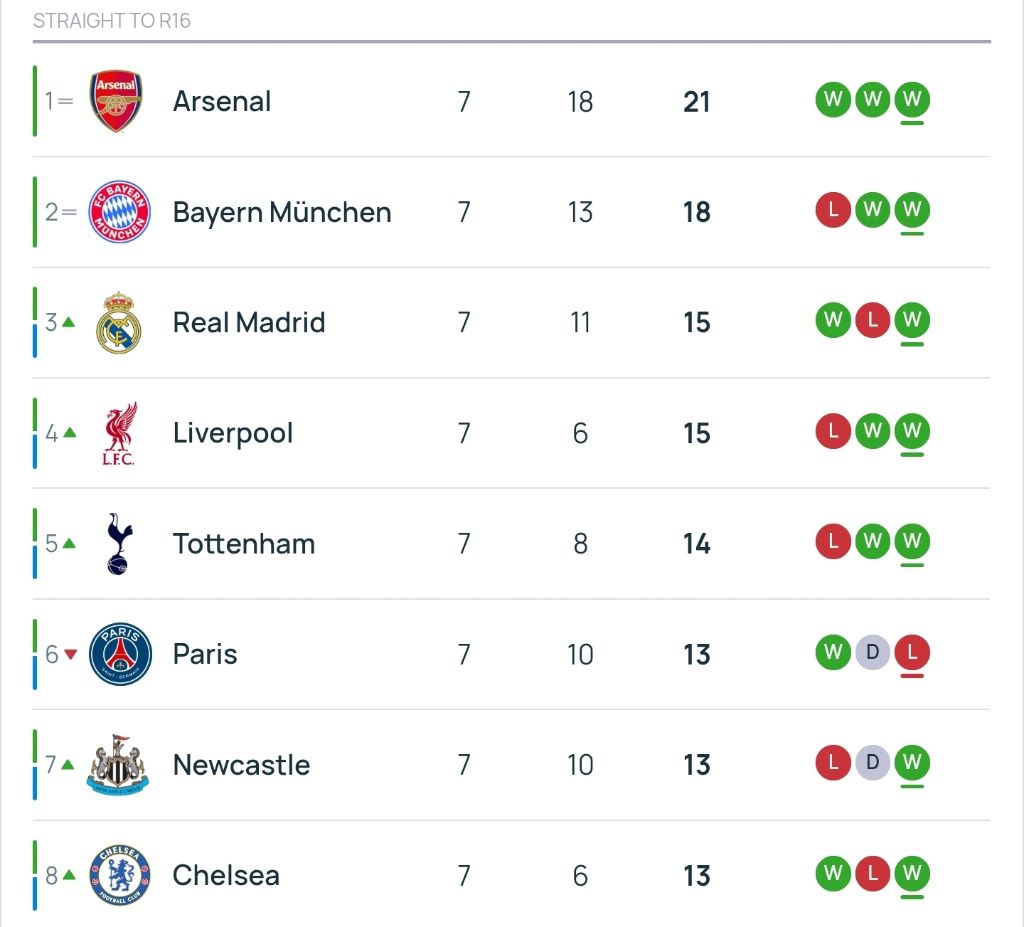Click Paris's red down-arrow rank indicator

(70, 654)
